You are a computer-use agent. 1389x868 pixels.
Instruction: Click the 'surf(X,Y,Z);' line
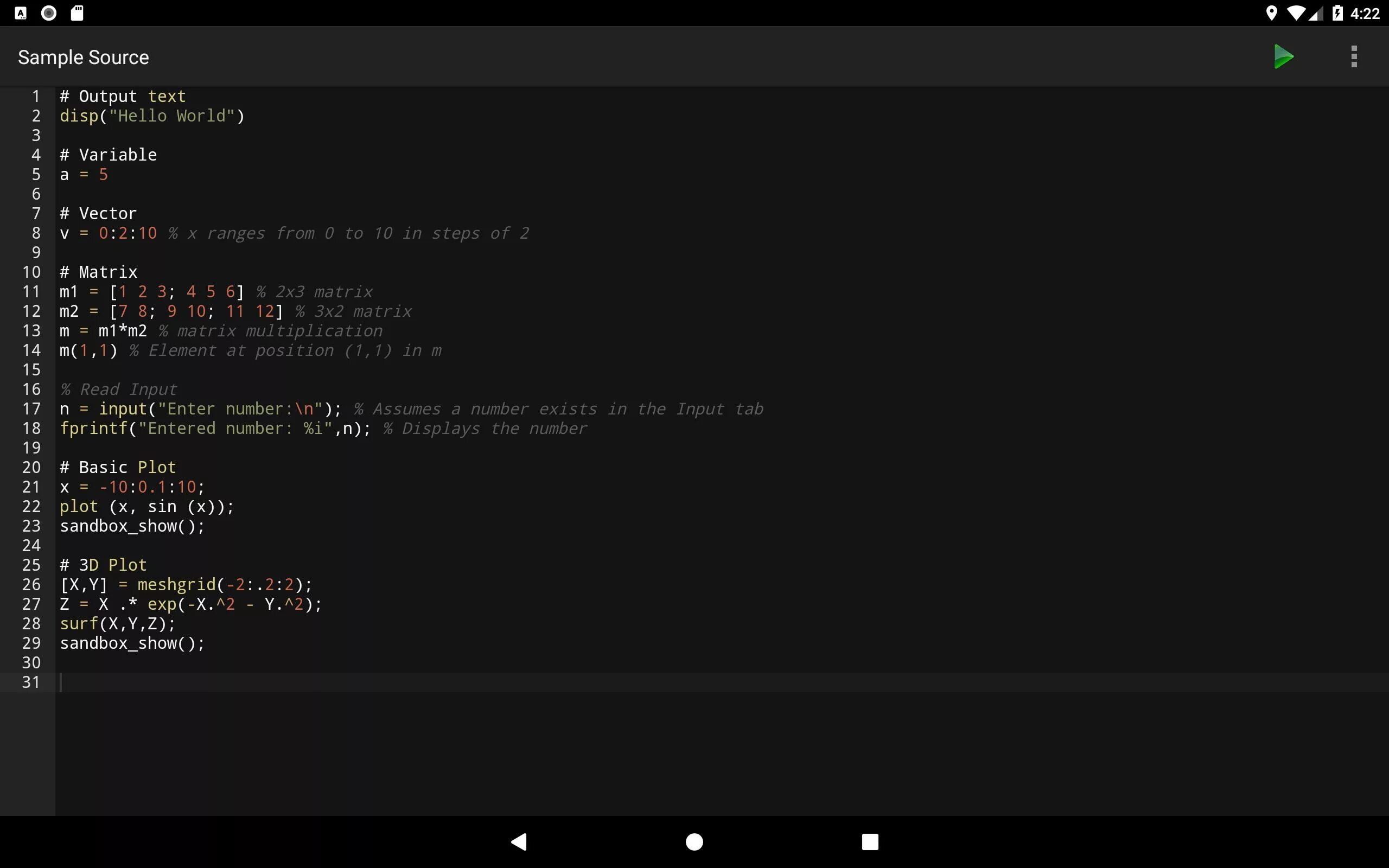118,623
